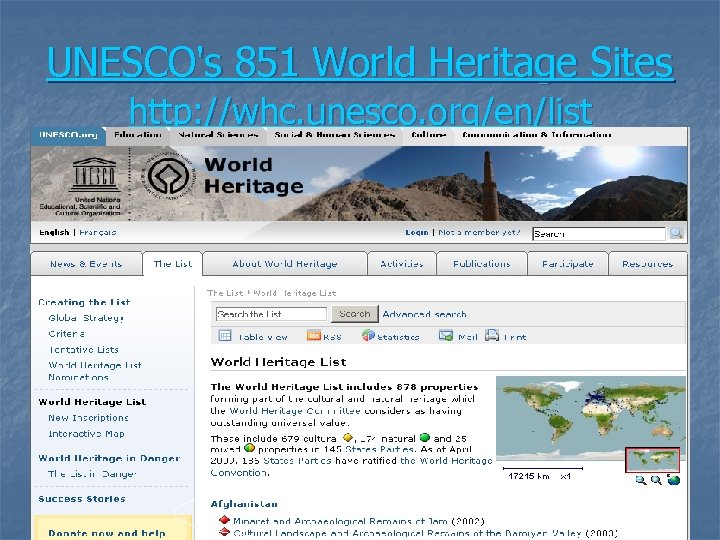Click red danger icon beside Minaret of Jam
The width and height of the screenshot is (720, 540).
coord(224,520)
